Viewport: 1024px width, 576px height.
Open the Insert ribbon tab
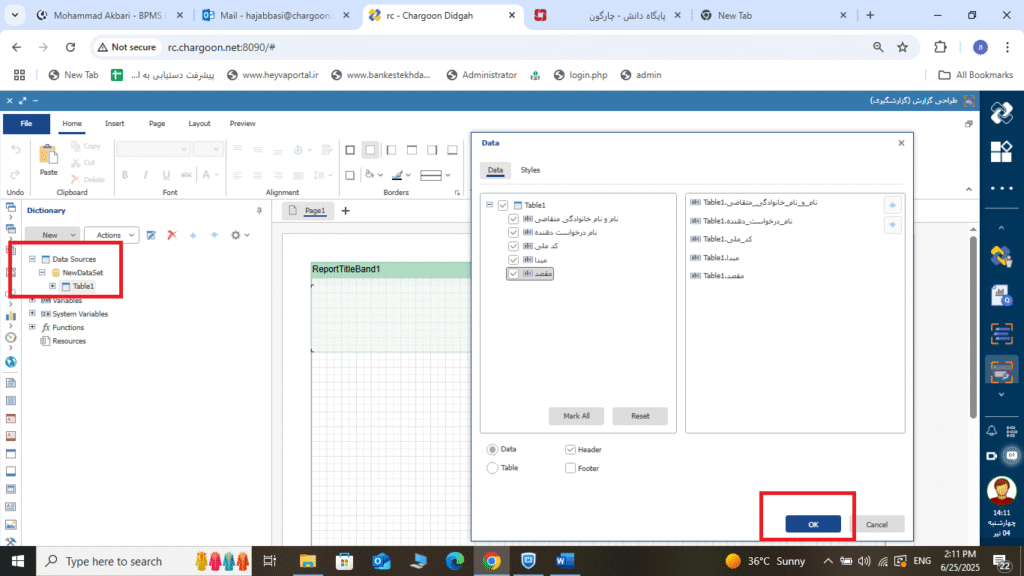tap(115, 124)
